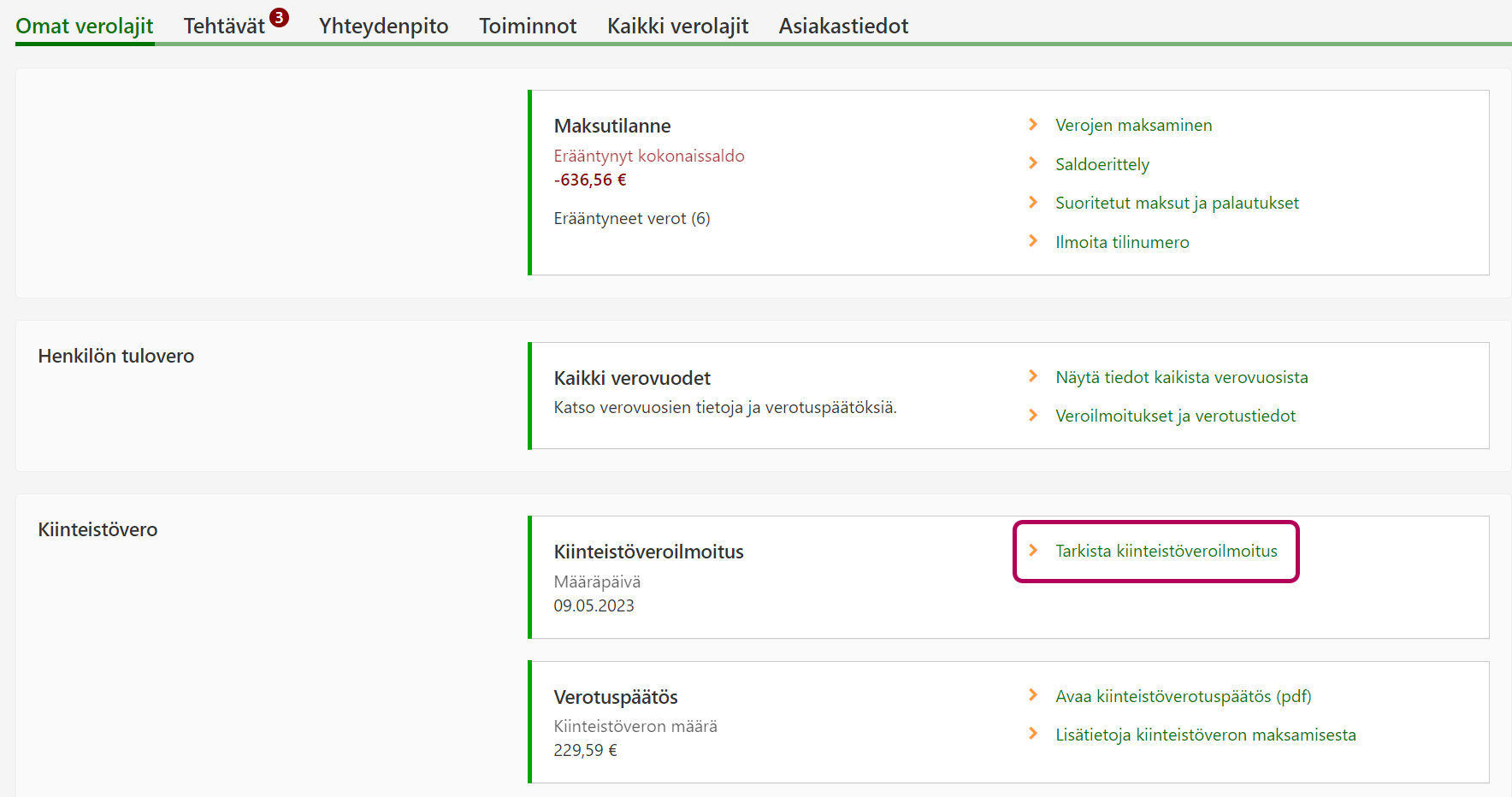The width and height of the screenshot is (1512, 797).
Task: Open the Yhteydenpito tab
Action: (383, 27)
